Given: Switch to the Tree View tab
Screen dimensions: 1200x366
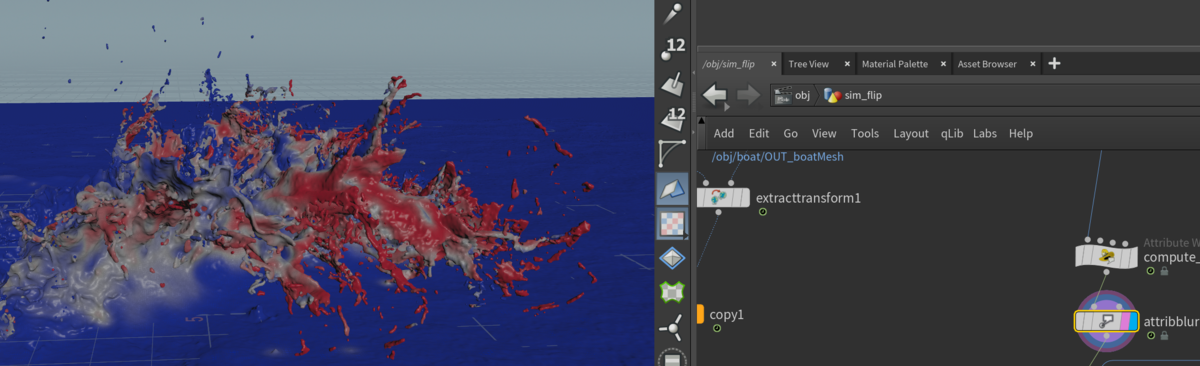Looking at the screenshot, I should [808, 64].
